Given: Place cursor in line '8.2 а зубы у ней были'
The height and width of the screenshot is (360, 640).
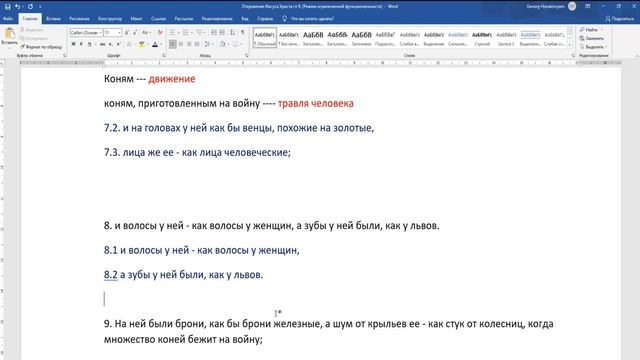Looking at the screenshot, I should pyautogui.click(x=183, y=275).
